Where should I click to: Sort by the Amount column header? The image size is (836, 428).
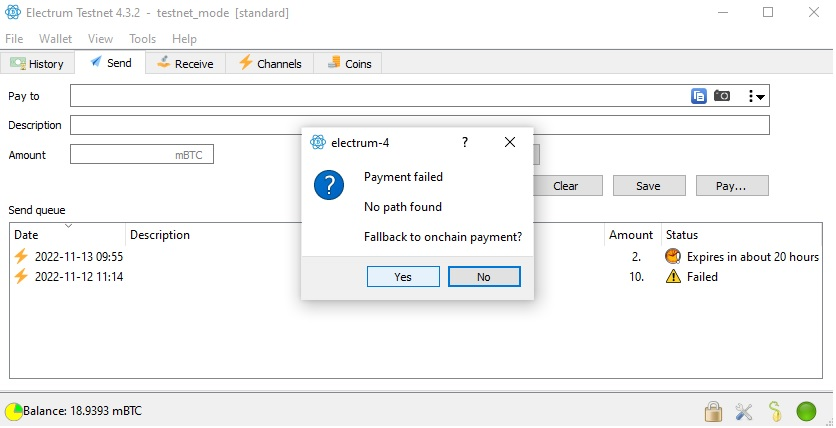(x=631, y=235)
